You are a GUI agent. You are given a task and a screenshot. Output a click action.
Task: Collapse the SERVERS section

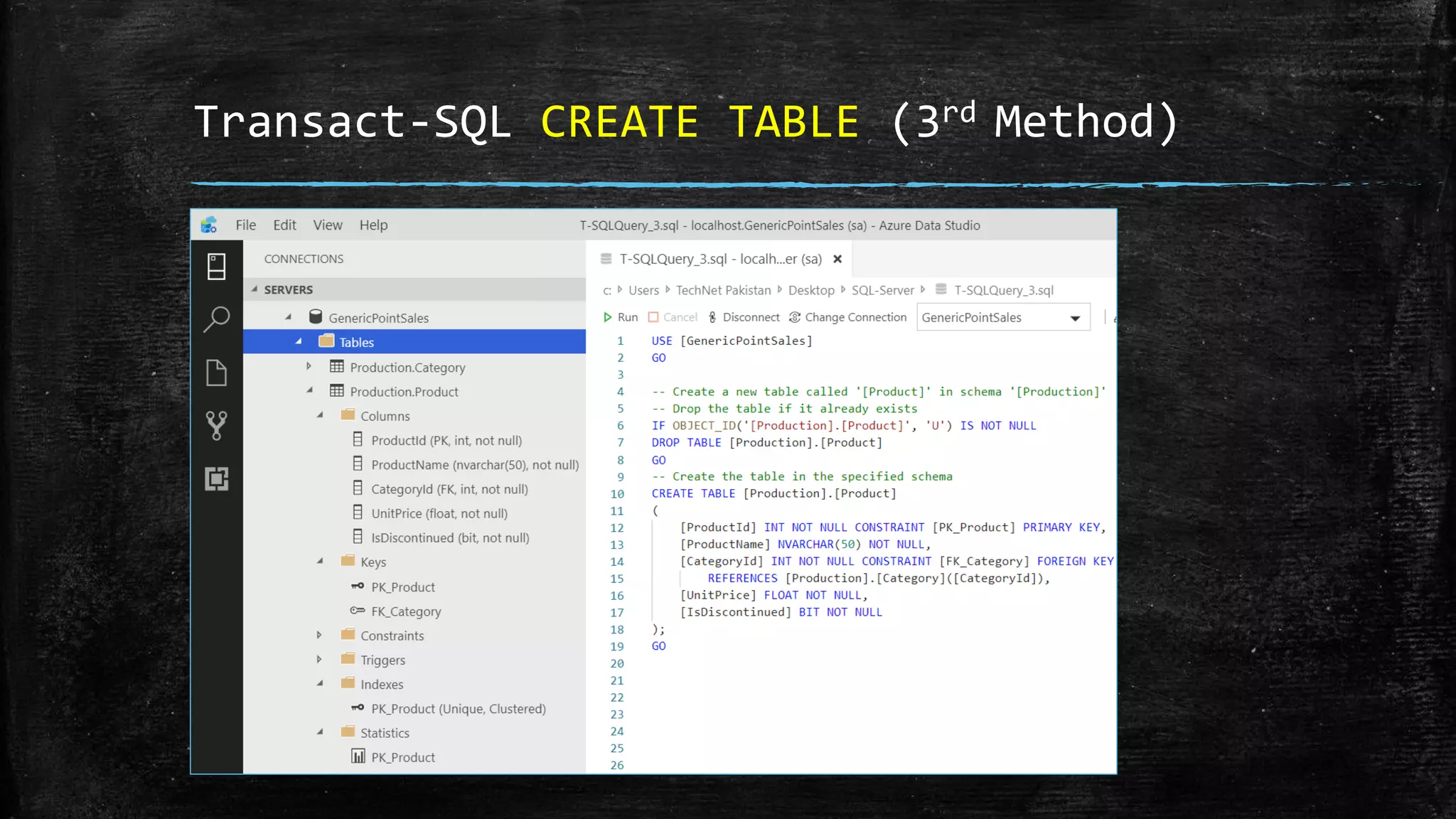pyautogui.click(x=254, y=289)
